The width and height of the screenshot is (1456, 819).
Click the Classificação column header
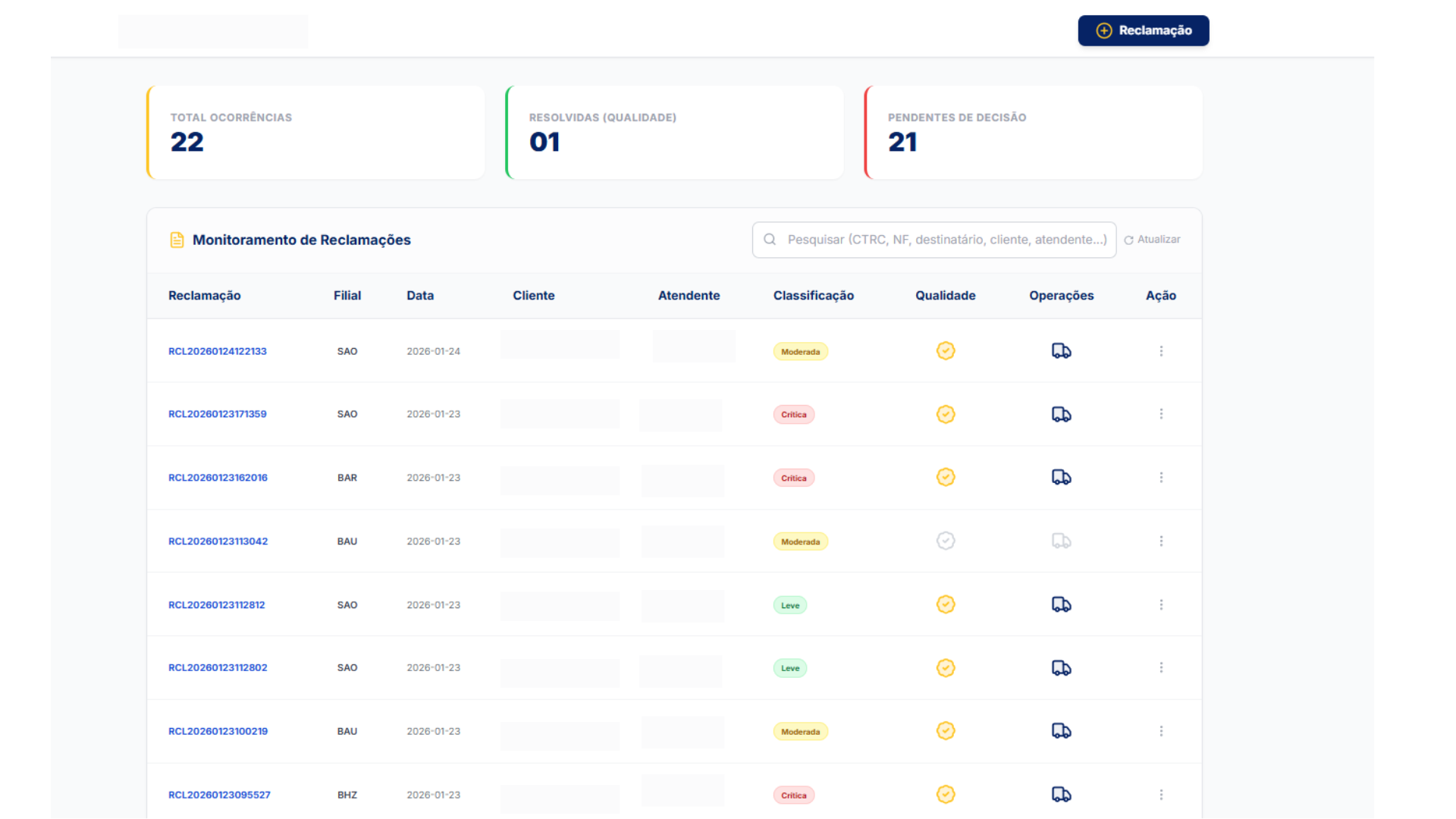pyautogui.click(x=813, y=296)
